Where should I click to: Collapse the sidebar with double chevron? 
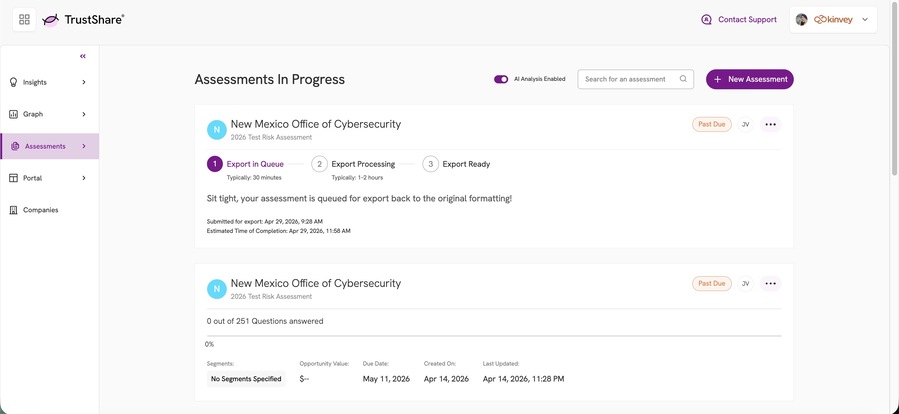83,56
